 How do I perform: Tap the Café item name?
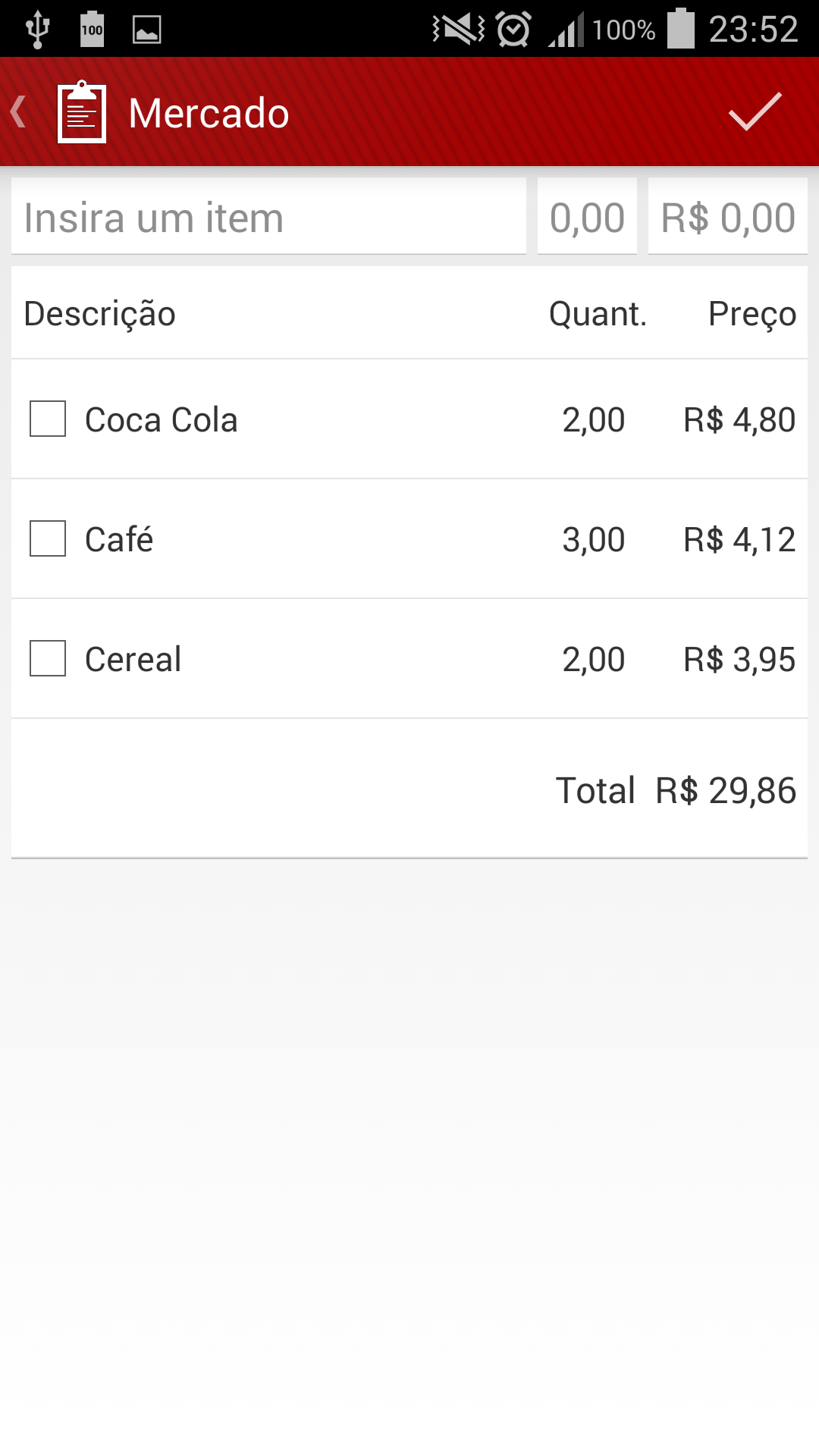tap(119, 539)
